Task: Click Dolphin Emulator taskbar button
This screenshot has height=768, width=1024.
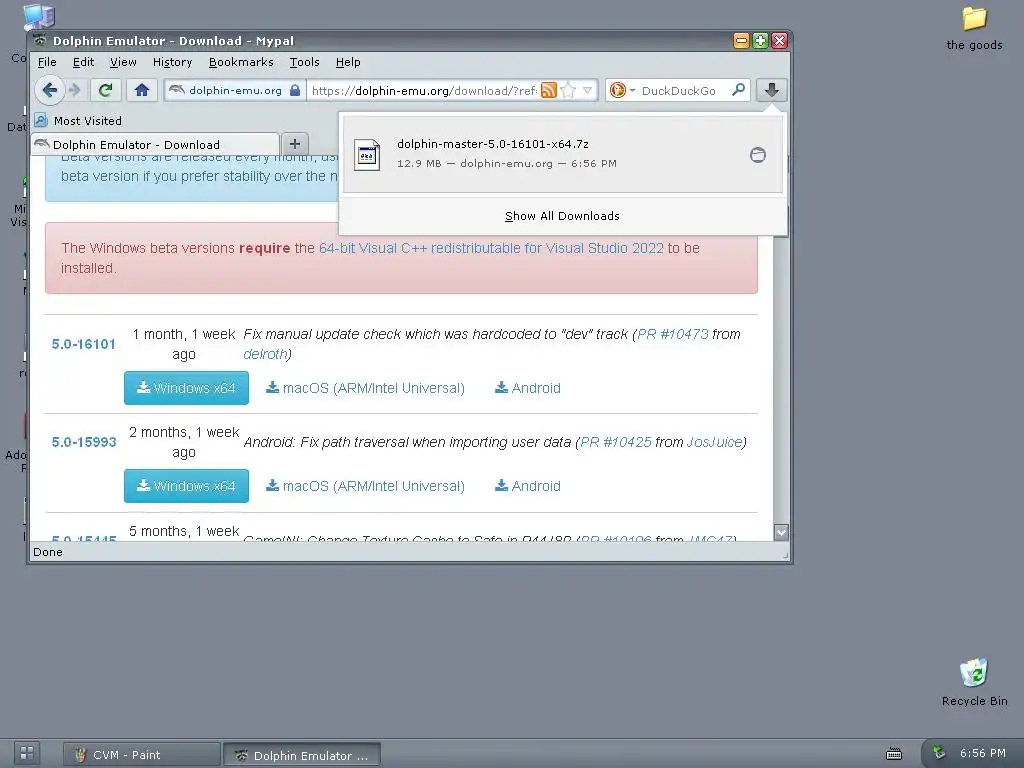Action: tap(302, 755)
